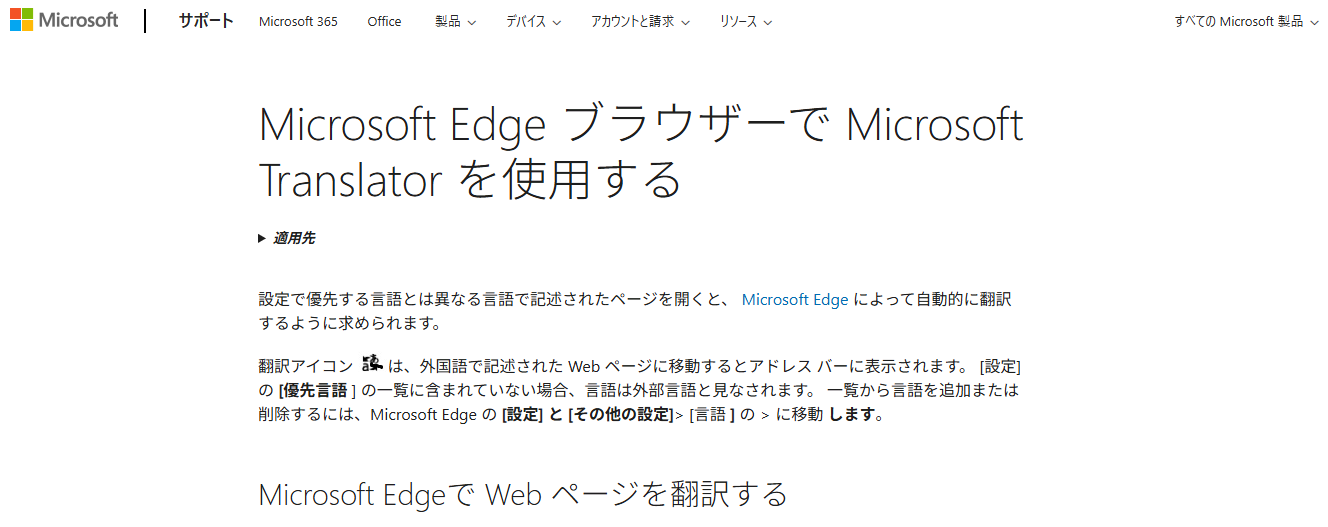Screen dimensions: 1328x527
Task: Select Office in the top navigation
Action: (384, 22)
